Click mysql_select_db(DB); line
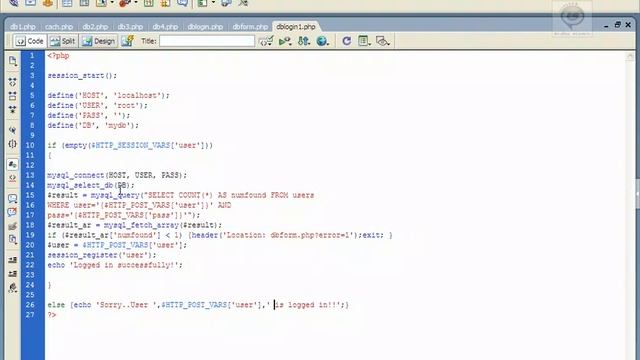Viewport: 640px width, 360px height. pyautogui.click(x=91, y=185)
